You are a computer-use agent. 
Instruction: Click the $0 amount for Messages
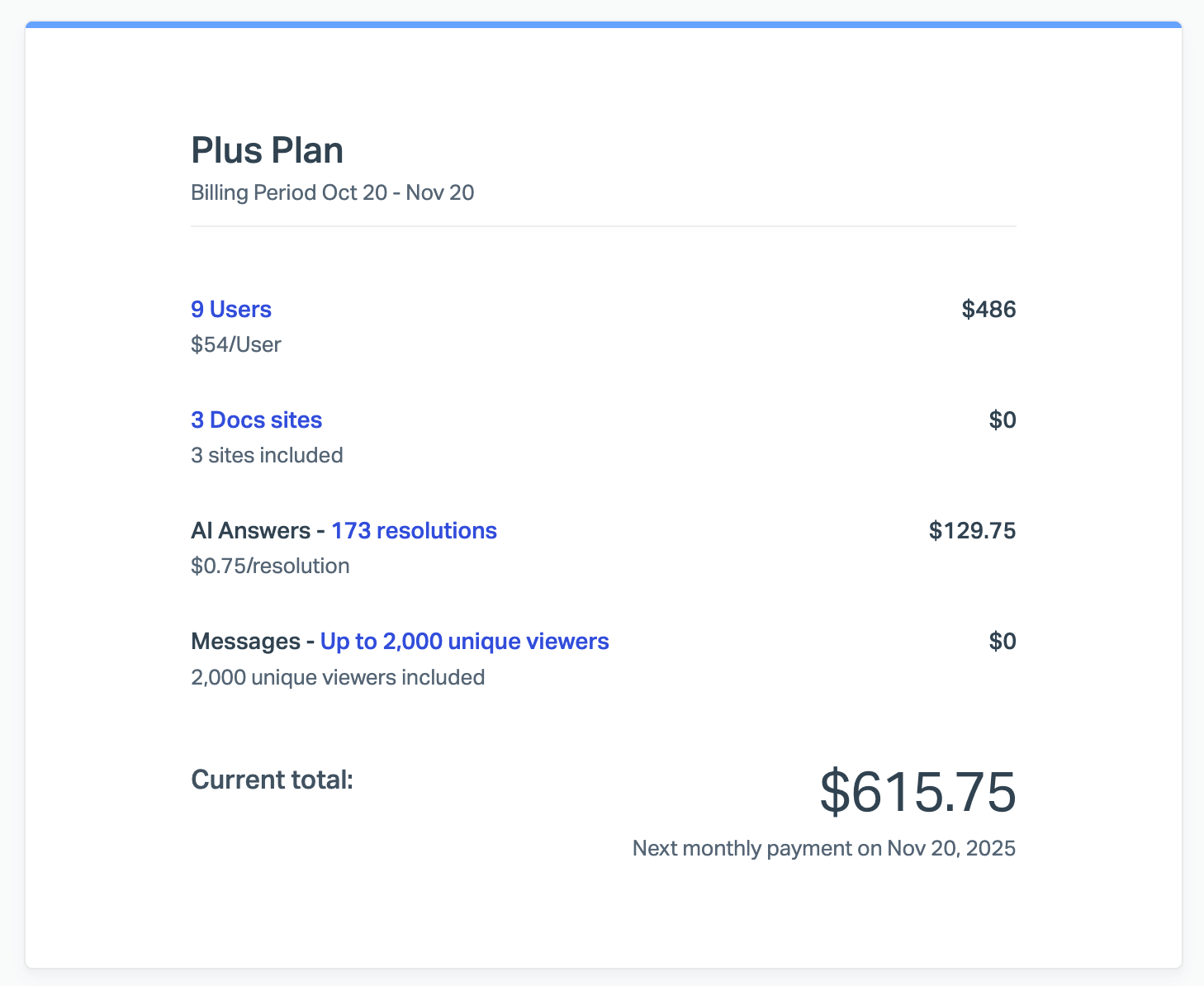point(1003,642)
